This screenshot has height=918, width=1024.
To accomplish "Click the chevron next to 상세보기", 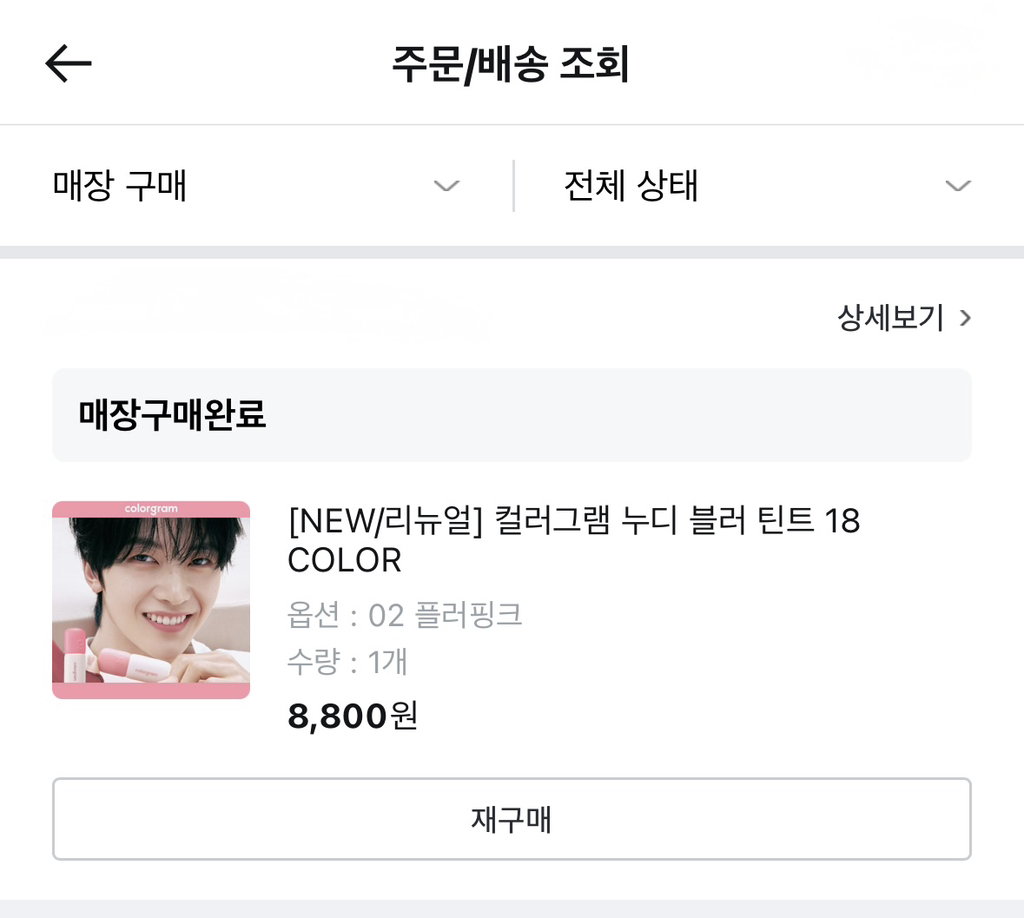I will [965, 318].
